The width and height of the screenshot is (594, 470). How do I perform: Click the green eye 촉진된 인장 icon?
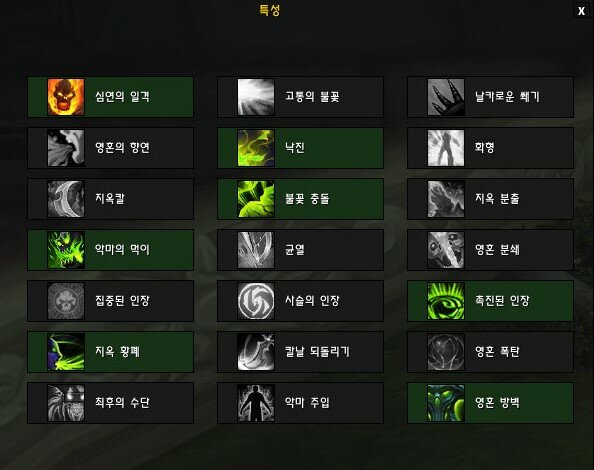[x=446, y=301]
